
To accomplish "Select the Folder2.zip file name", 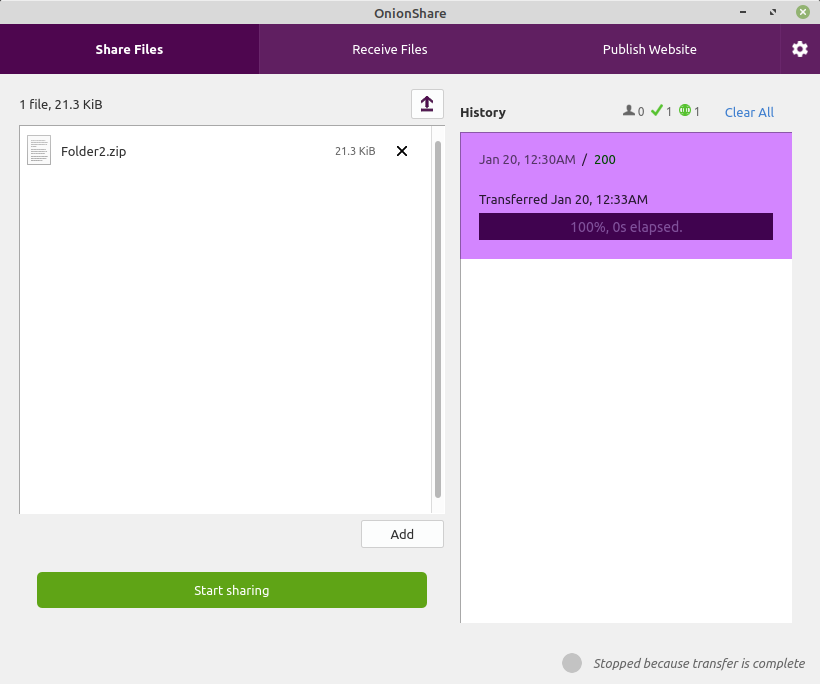I will coord(94,151).
